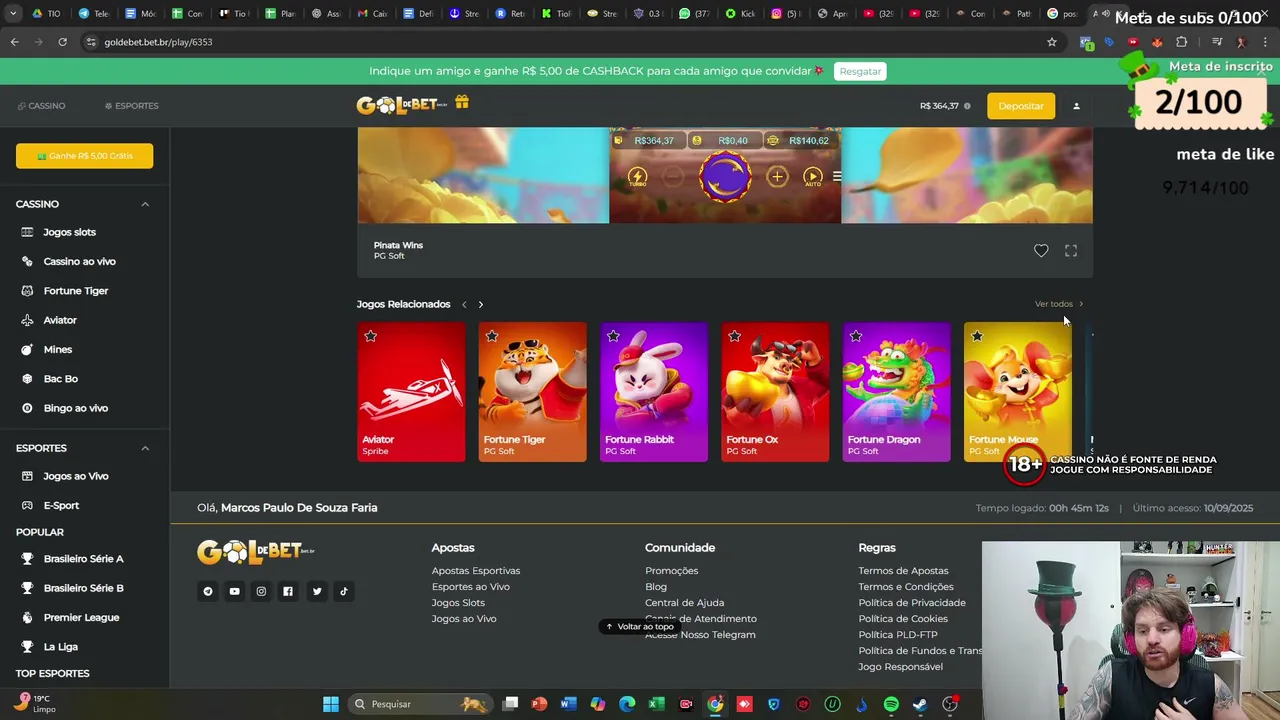
Task: Open the user profile icon in header
Action: coord(1076,106)
